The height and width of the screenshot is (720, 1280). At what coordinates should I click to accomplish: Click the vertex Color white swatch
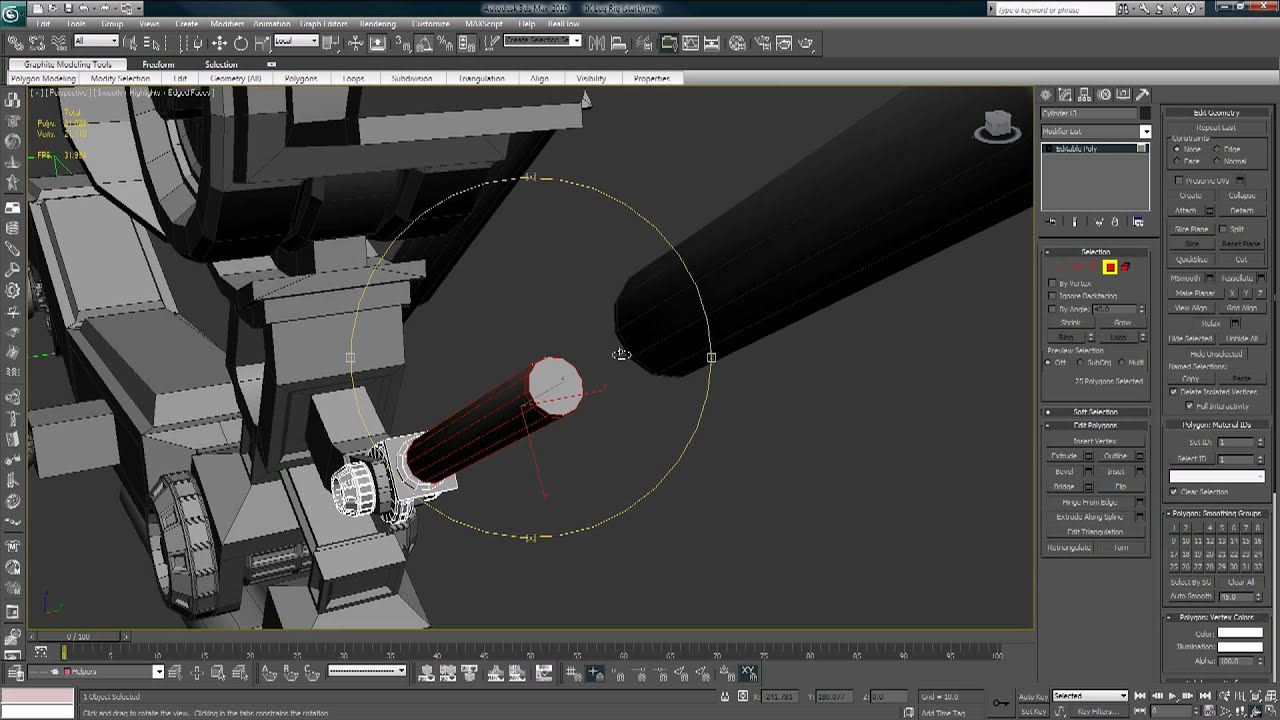[x=1240, y=633]
